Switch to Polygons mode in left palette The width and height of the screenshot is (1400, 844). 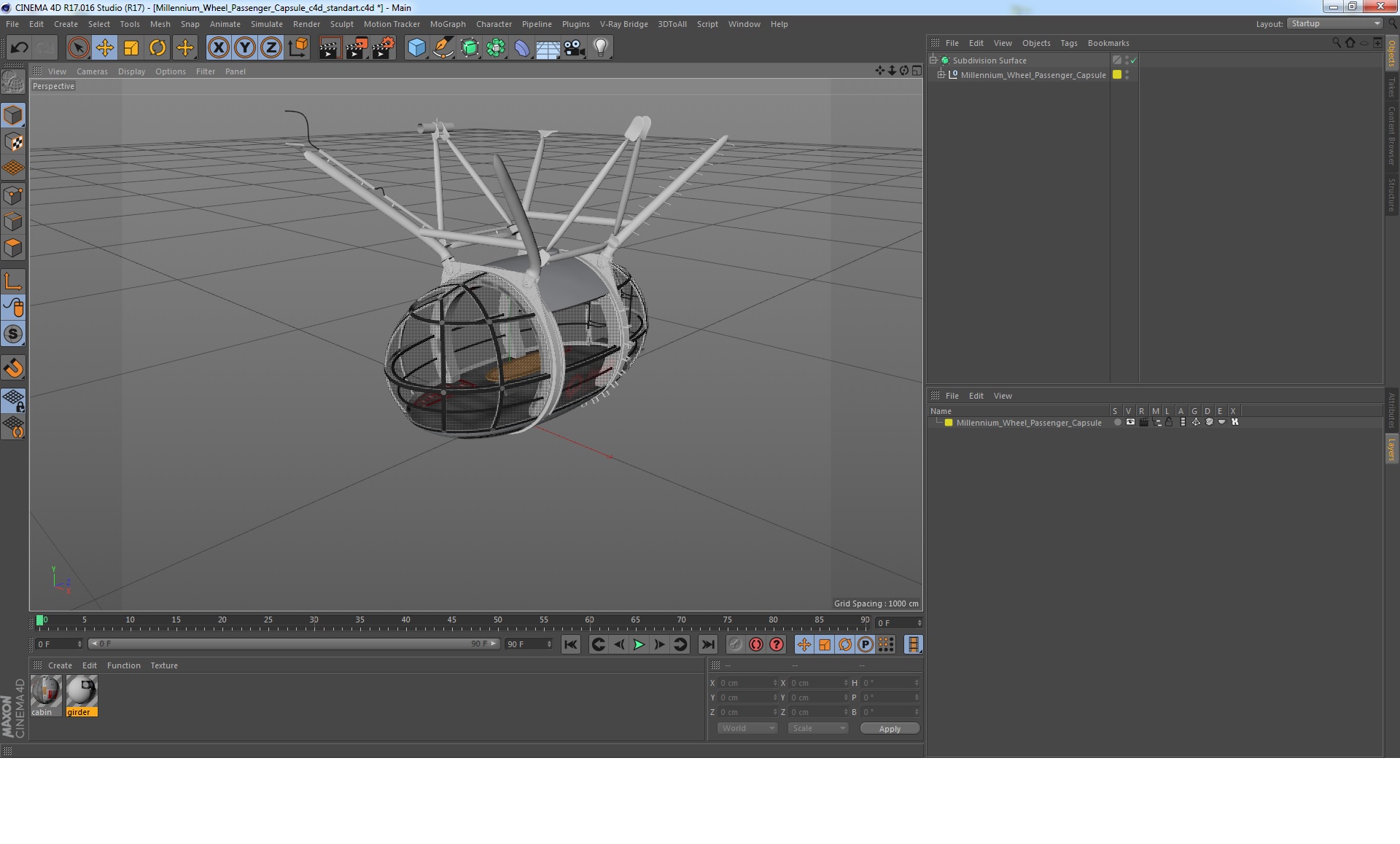coord(13,248)
